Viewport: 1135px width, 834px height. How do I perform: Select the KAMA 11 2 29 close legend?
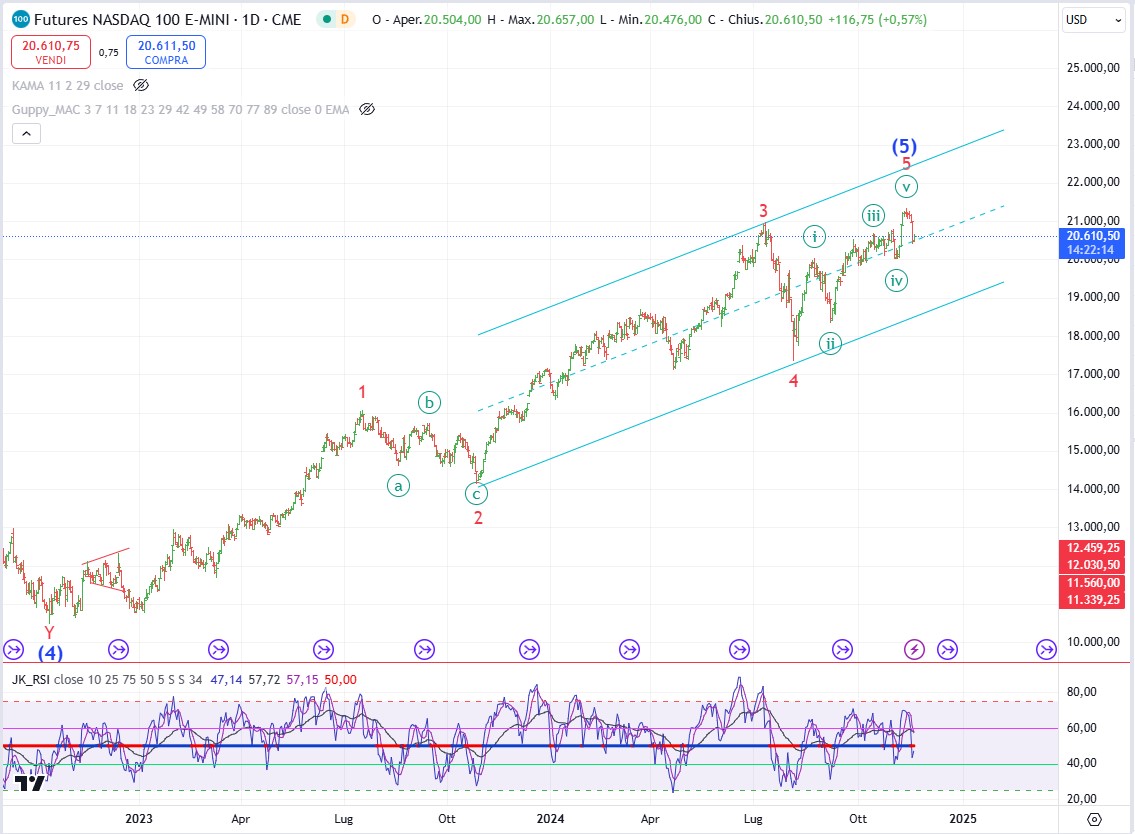pos(67,85)
